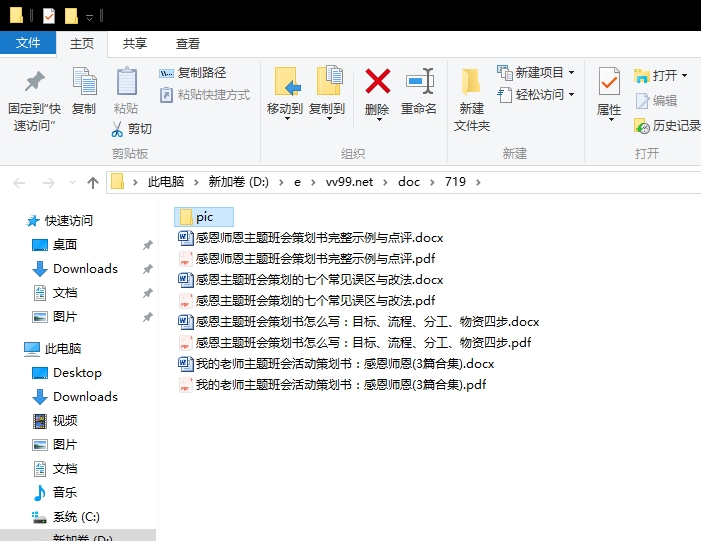
Task: Open 视频 under 此电脑
Action: coord(55,420)
